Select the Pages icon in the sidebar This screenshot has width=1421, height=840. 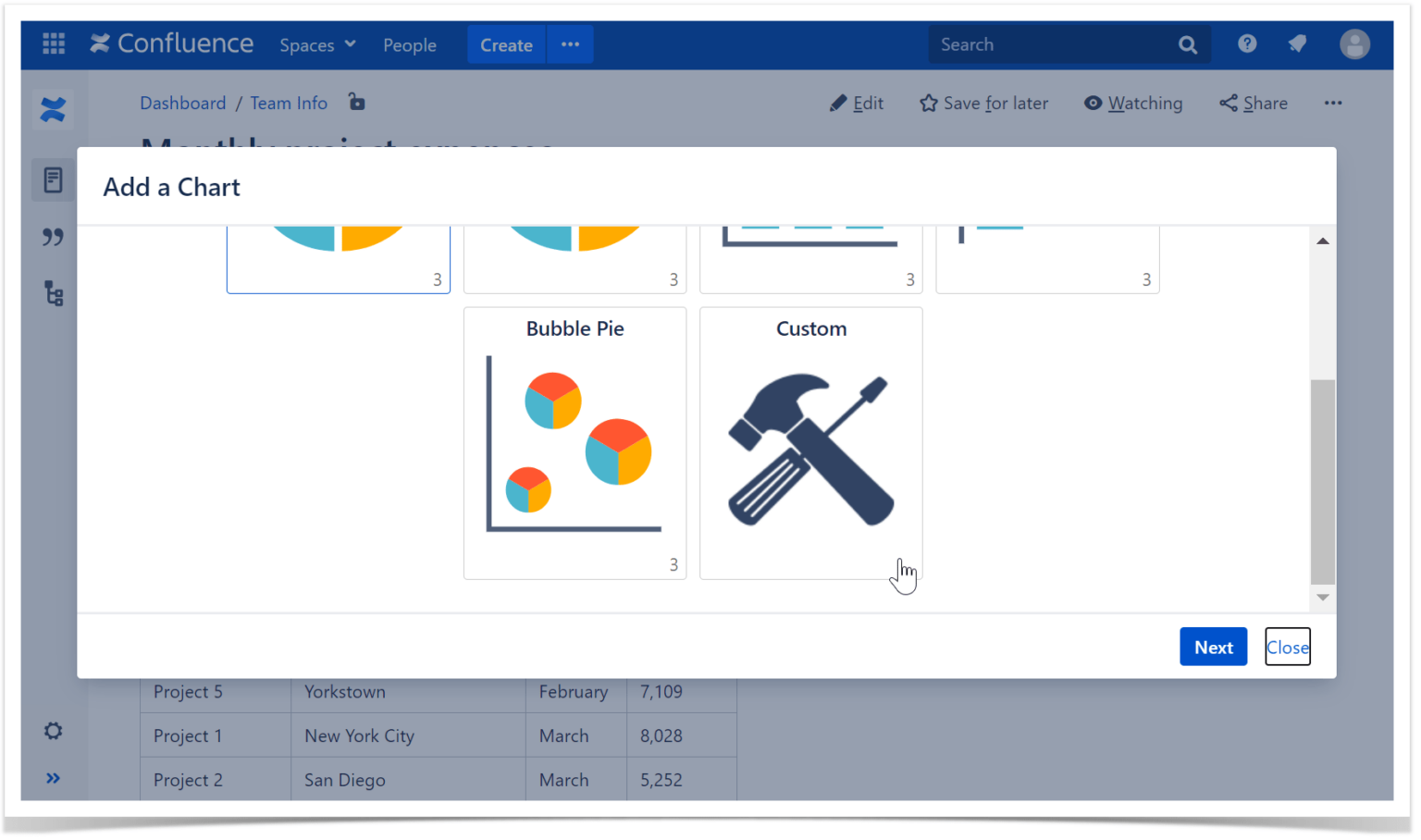[x=53, y=179]
